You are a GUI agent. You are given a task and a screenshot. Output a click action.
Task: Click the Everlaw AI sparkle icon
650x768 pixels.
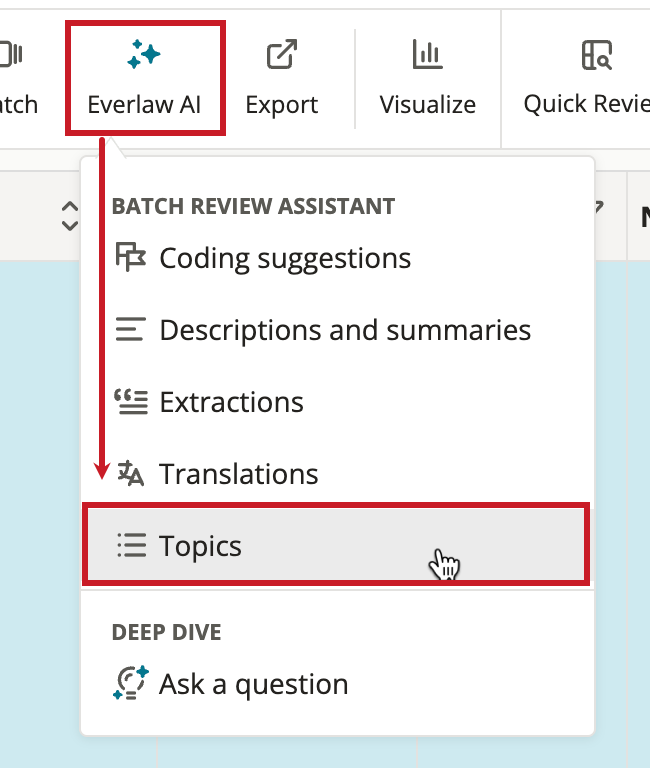click(144, 54)
